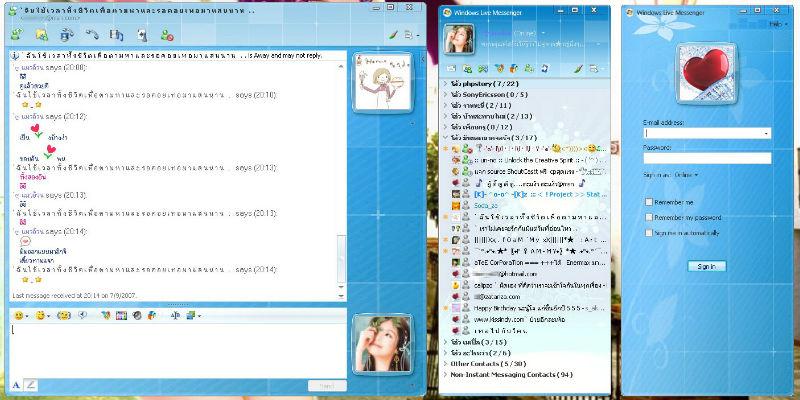800x400 pixels.
Task: Add a contact icon in contact list
Action: [x=530, y=68]
